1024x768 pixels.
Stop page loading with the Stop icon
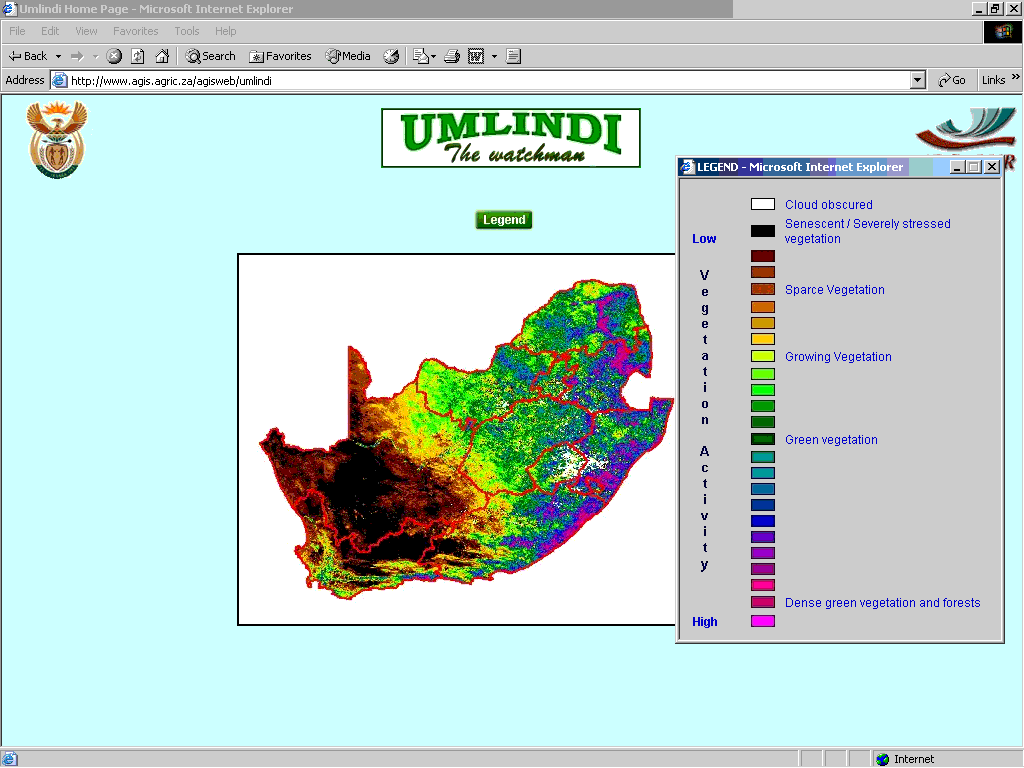tap(114, 56)
